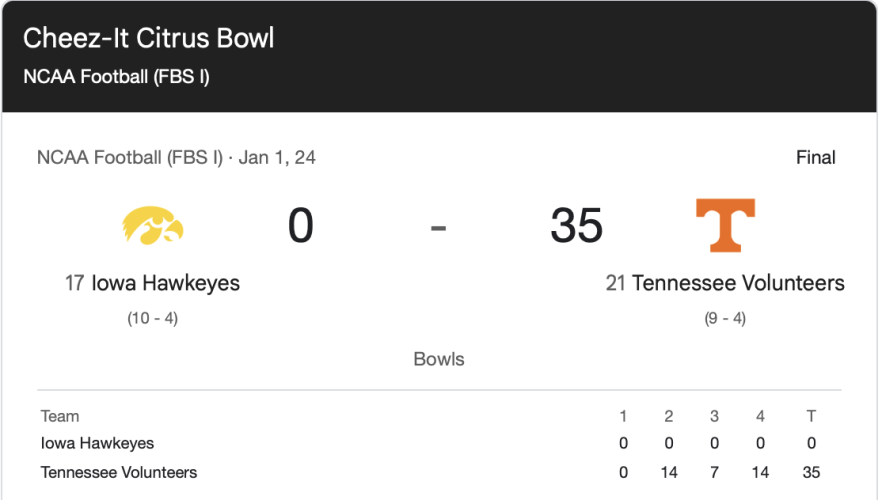Click the Iowa Hawkeyes logo
882x500 pixels.
tap(153, 225)
